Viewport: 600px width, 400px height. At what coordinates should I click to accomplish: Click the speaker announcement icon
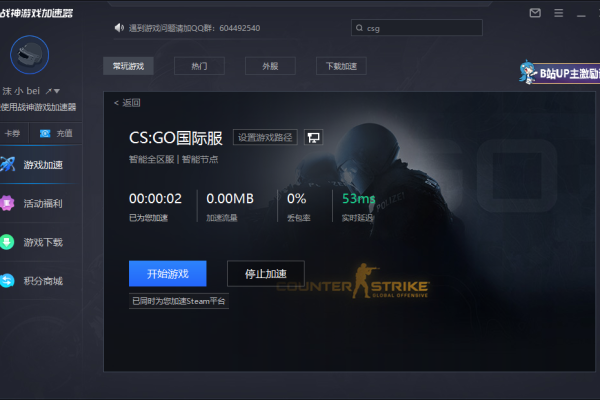coord(119,28)
